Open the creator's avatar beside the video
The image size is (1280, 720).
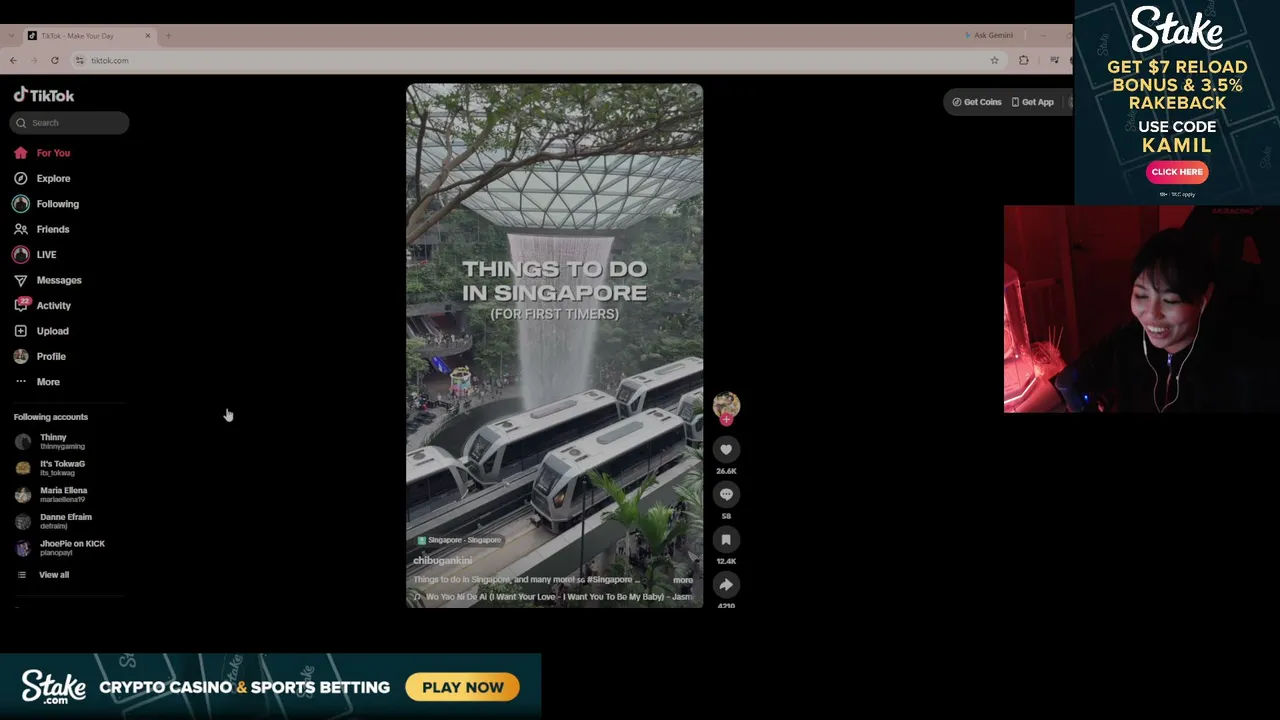coord(726,405)
